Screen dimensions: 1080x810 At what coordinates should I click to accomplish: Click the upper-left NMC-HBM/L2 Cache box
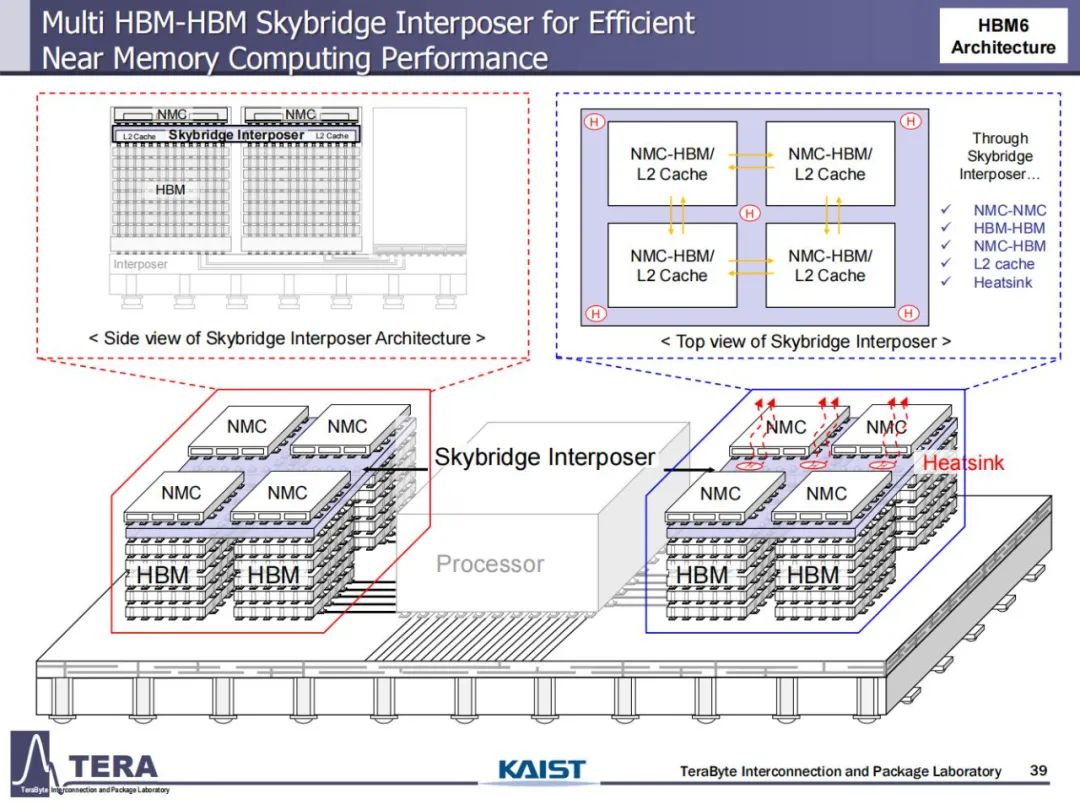(672, 164)
